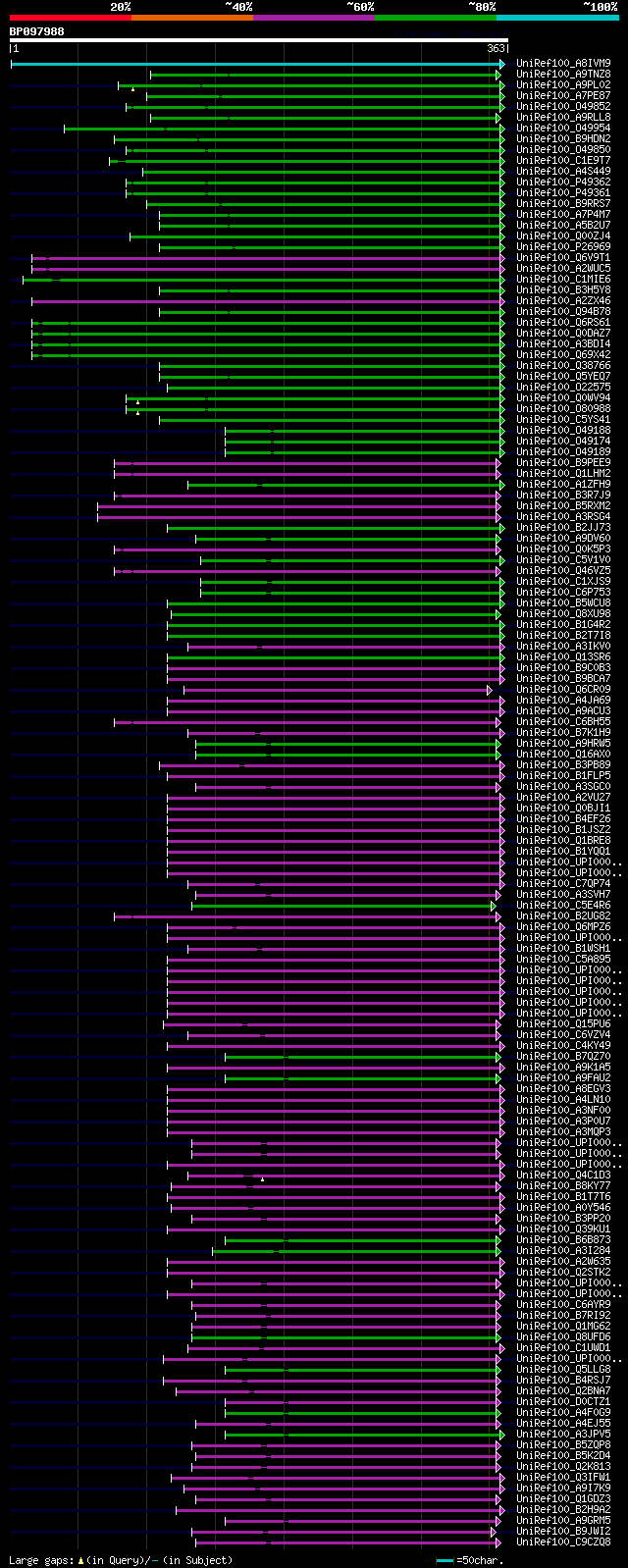
Task: Open UniRef100_Q6CR09 label
Action: click(x=563, y=690)
